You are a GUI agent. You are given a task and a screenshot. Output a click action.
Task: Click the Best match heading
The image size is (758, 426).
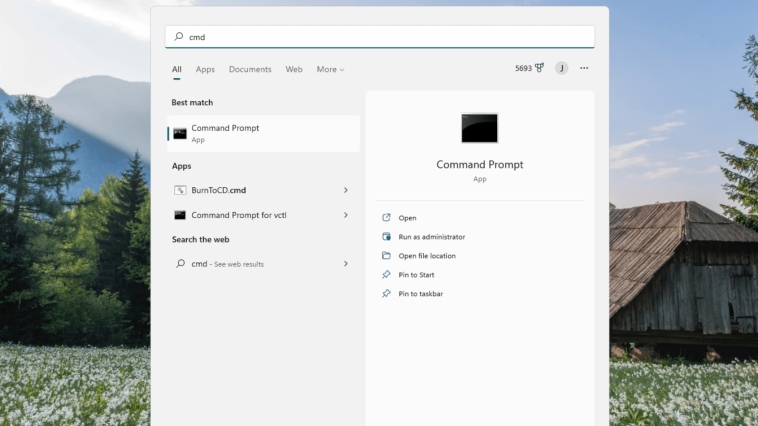[192, 103]
